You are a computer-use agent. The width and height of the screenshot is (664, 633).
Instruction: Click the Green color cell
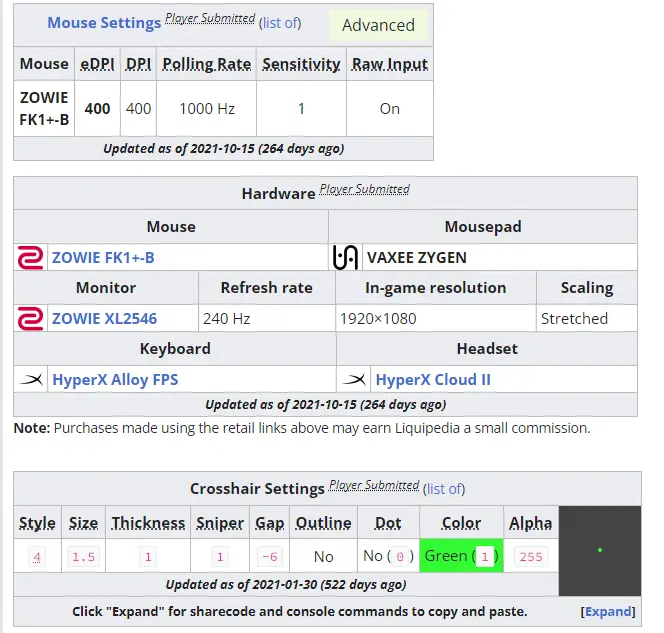(x=461, y=556)
